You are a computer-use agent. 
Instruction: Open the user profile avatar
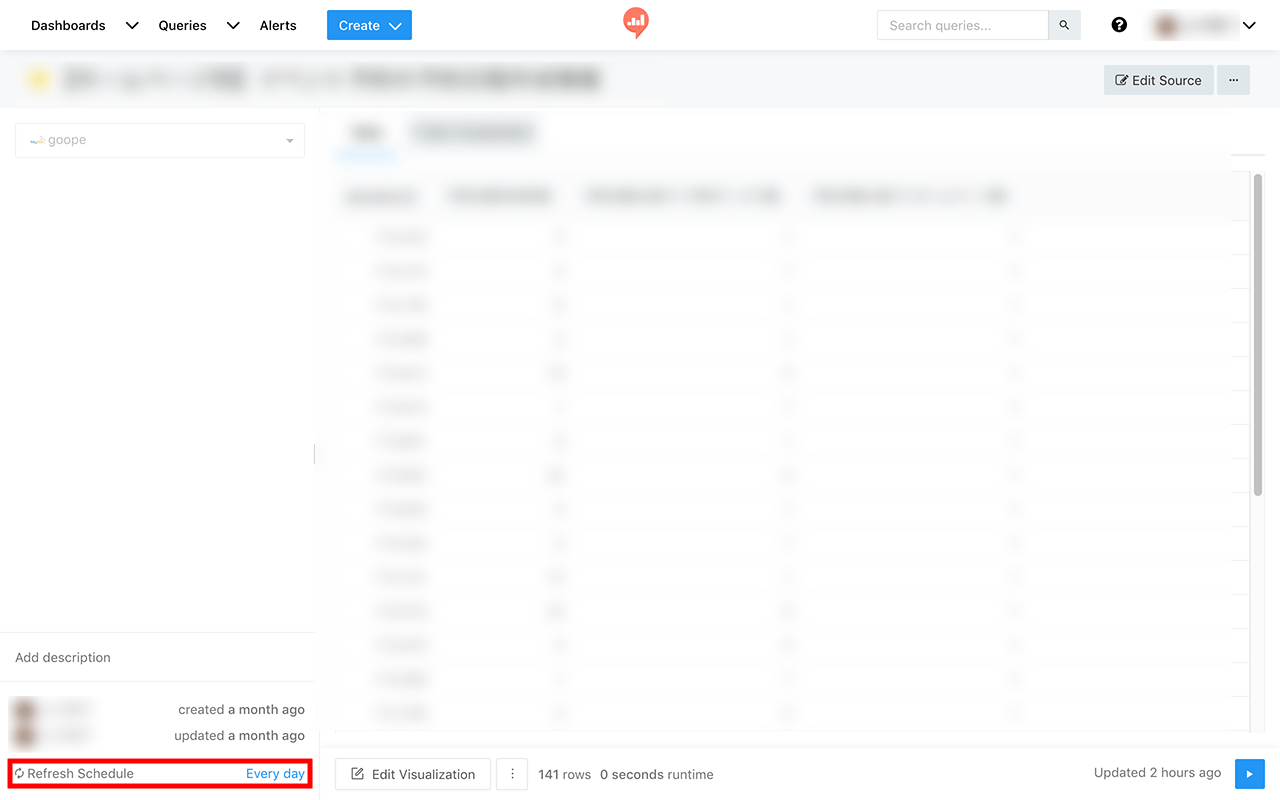(1166, 25)
